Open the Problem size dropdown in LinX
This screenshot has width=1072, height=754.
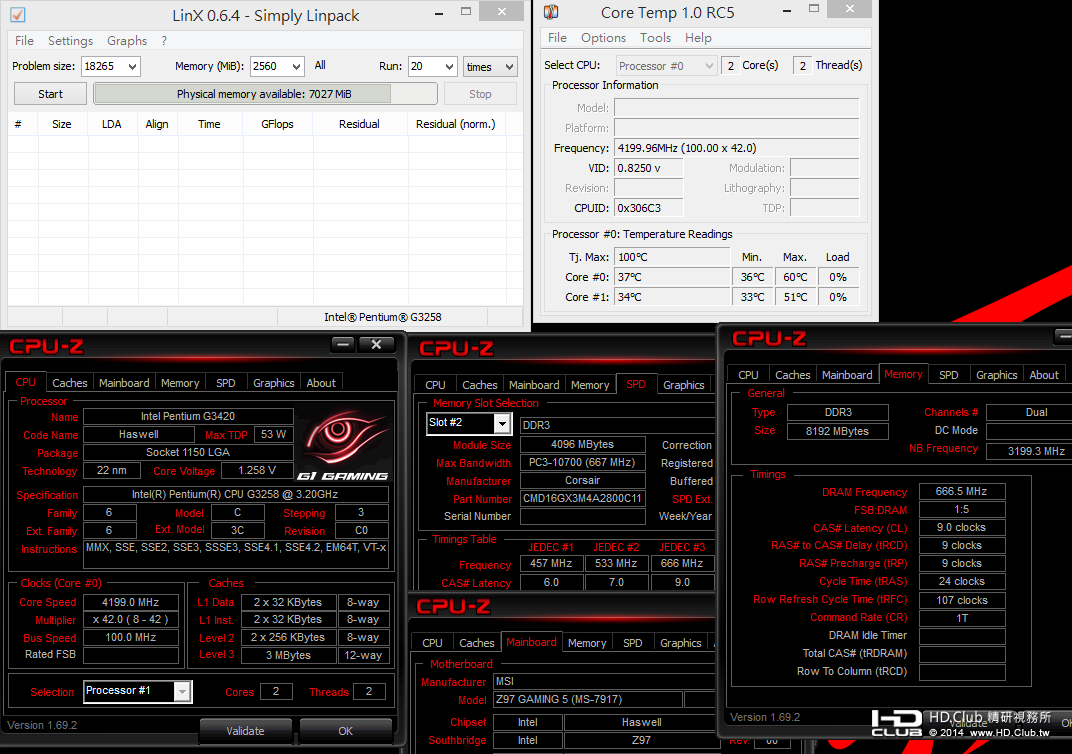tap(132, 66)
